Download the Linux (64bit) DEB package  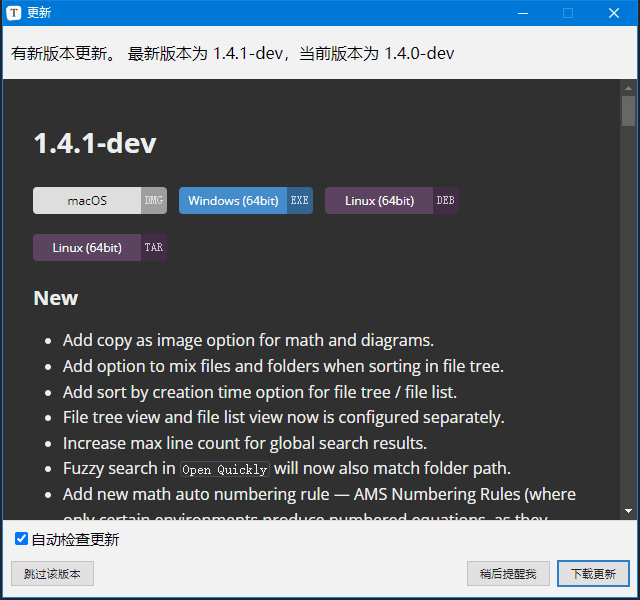click(392, 200)
